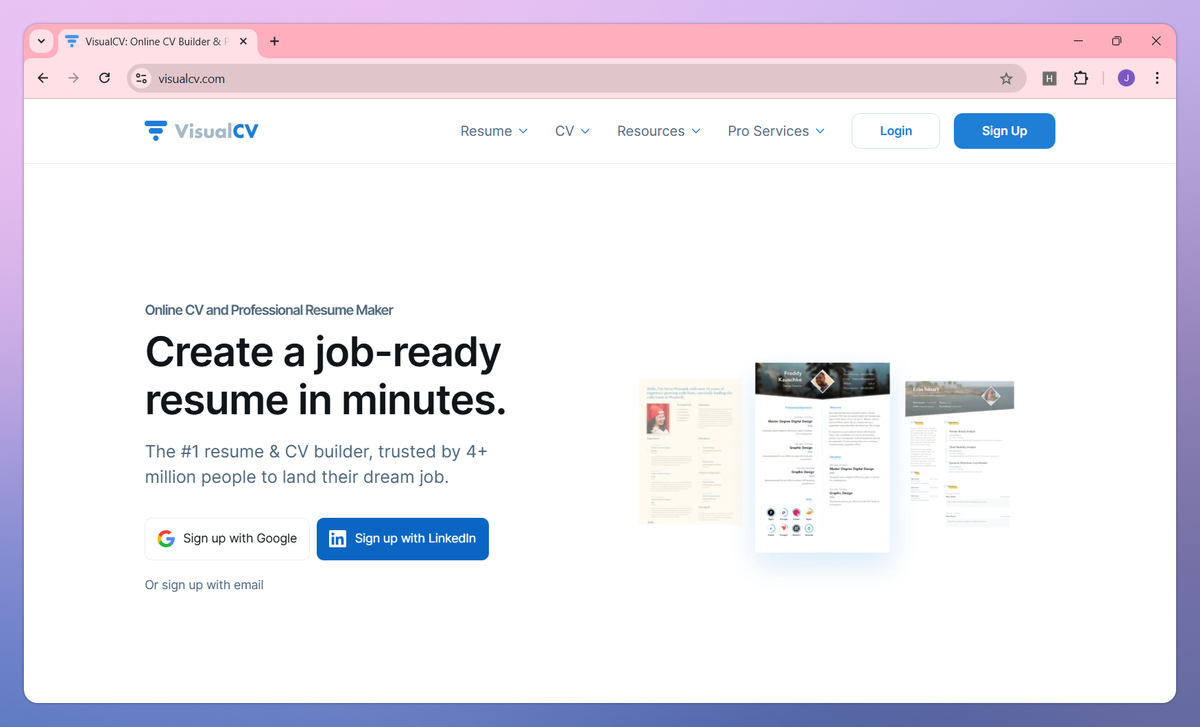1200x727 pixels.
Task: Expand the Resources menu
Action: tap(659, 131)
